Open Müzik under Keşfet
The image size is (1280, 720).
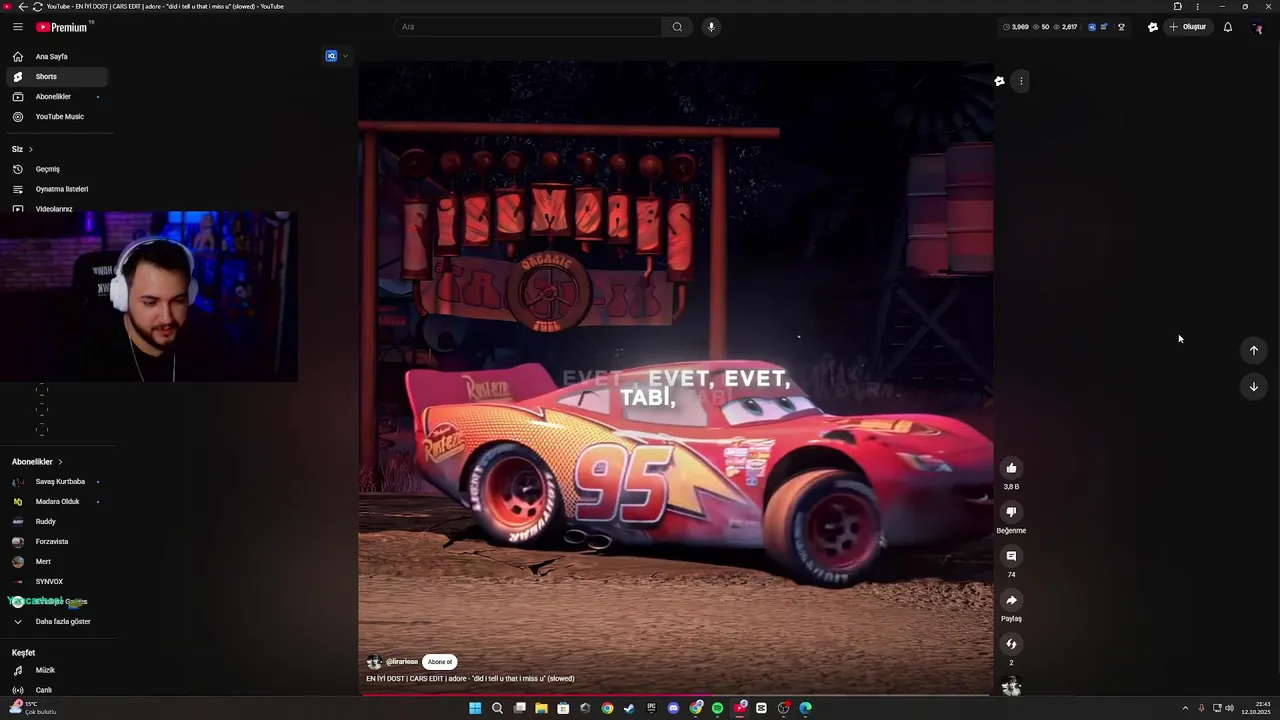coord(57,670)
